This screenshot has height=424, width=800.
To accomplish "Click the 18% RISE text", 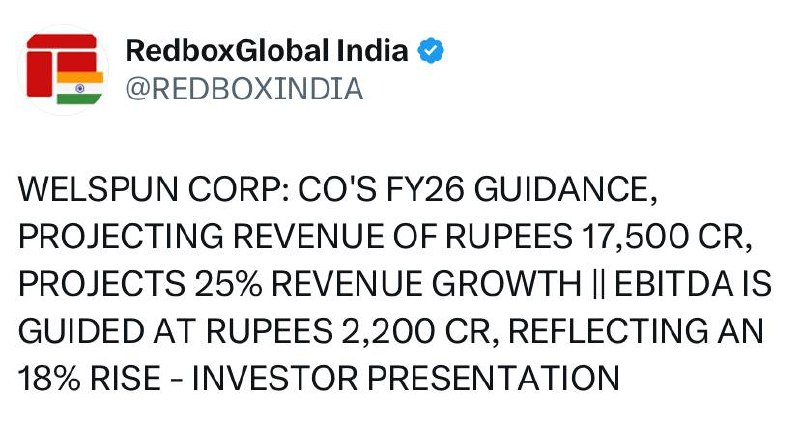I will point(89,379).
